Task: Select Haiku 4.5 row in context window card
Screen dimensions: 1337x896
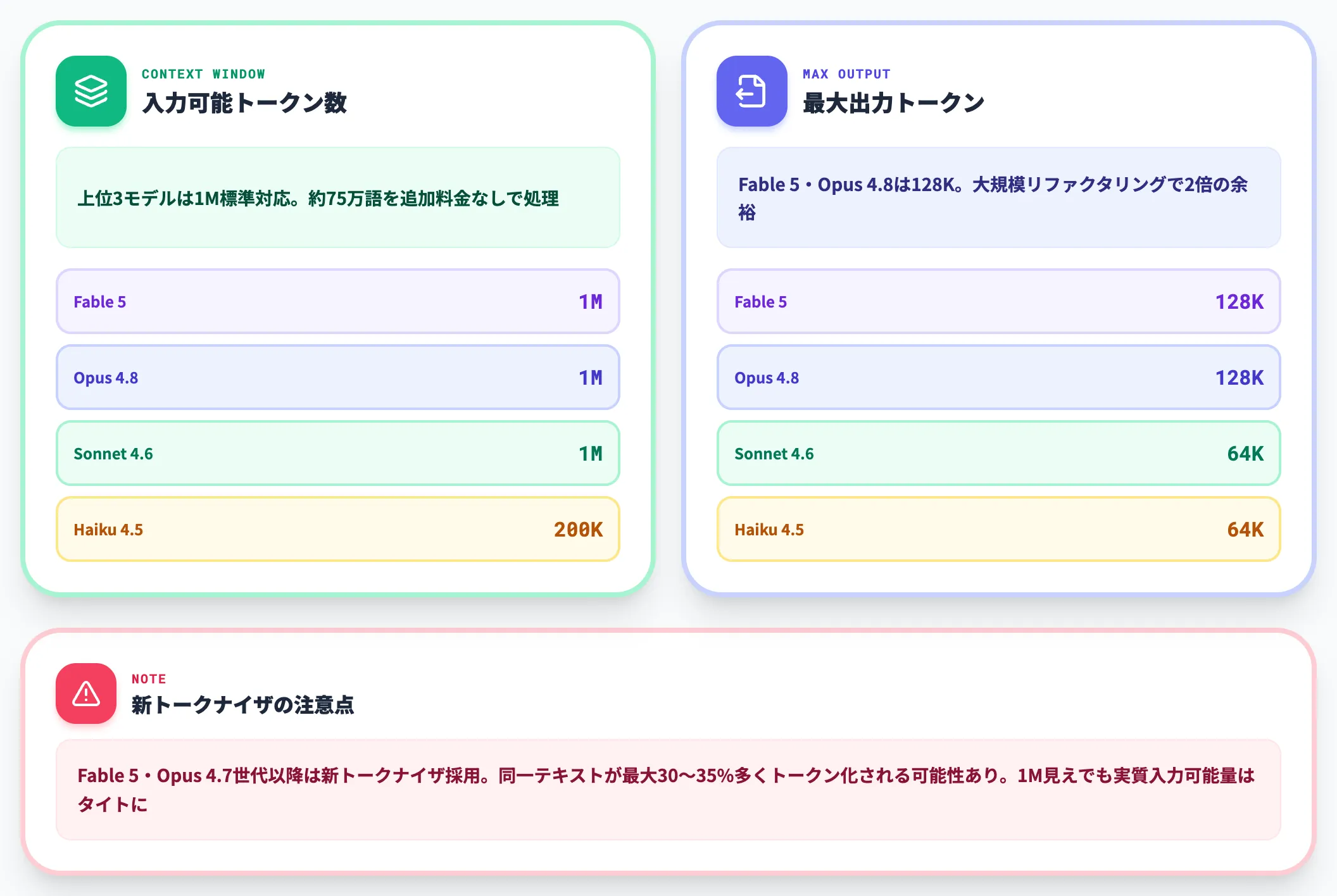Action: 338,529
